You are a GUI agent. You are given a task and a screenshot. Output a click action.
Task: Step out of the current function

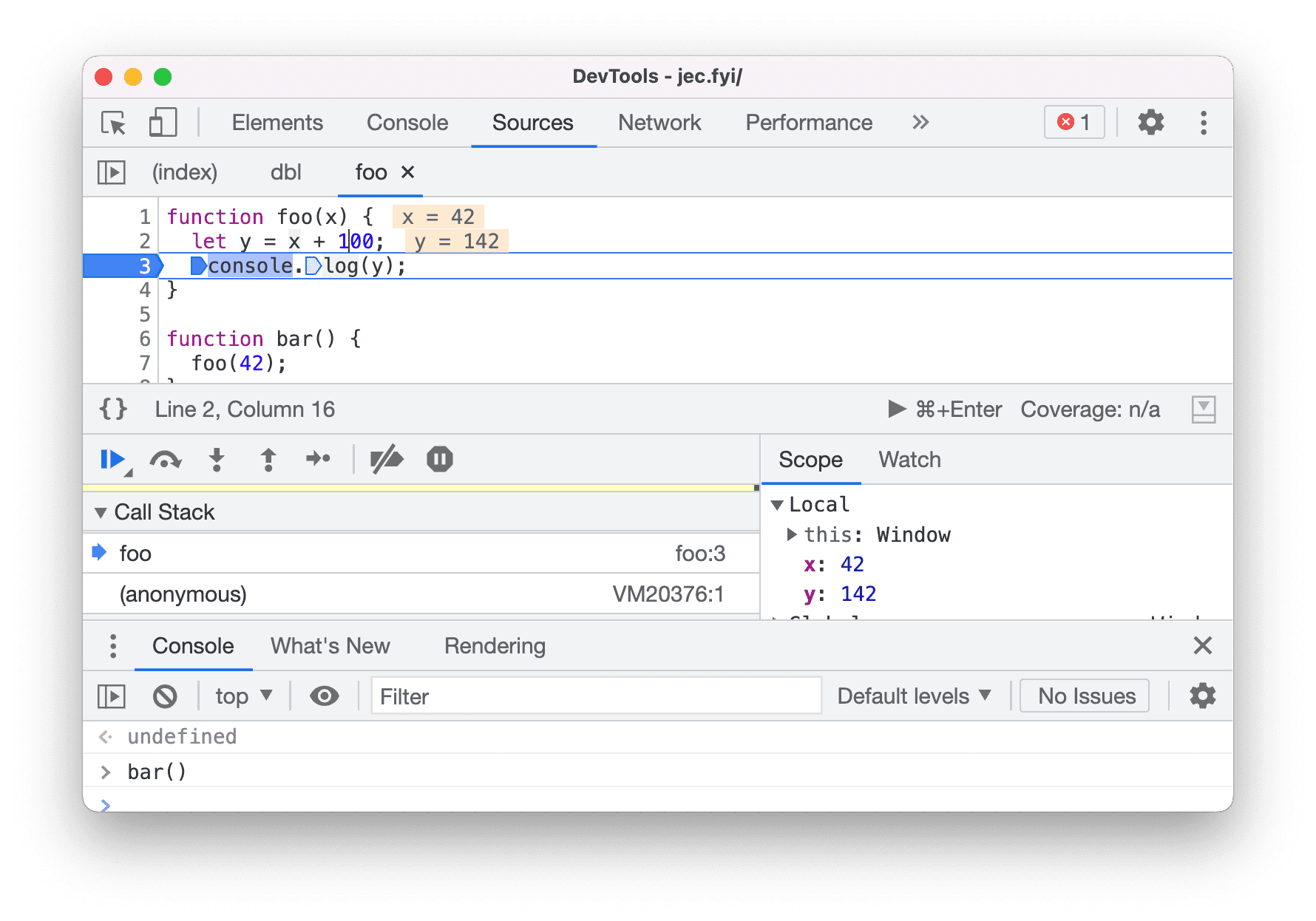[x=268, y=459]
